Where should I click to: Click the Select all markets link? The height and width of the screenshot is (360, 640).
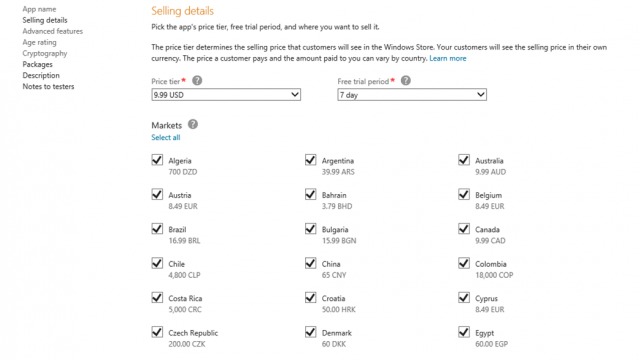pyautogui.click(x=166, y=137)
